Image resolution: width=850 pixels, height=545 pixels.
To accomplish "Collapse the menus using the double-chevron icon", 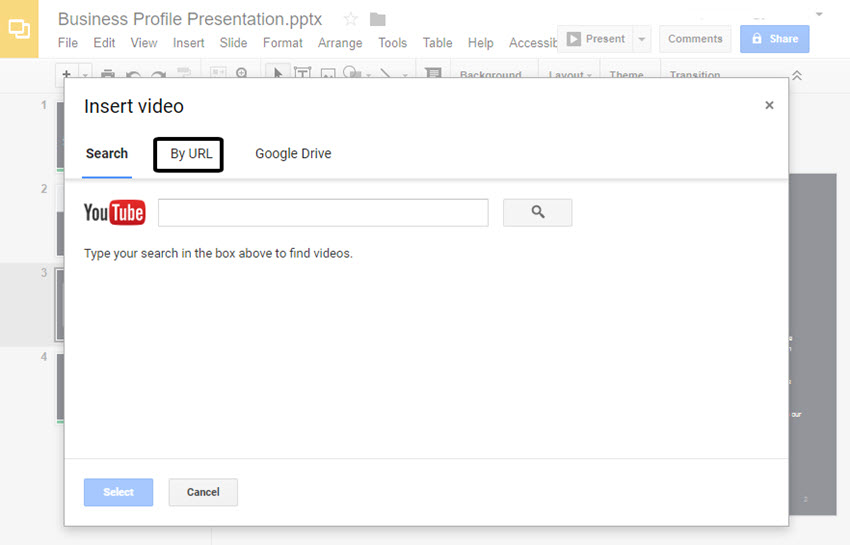I will pyautogui.click(x=796, y=75).
